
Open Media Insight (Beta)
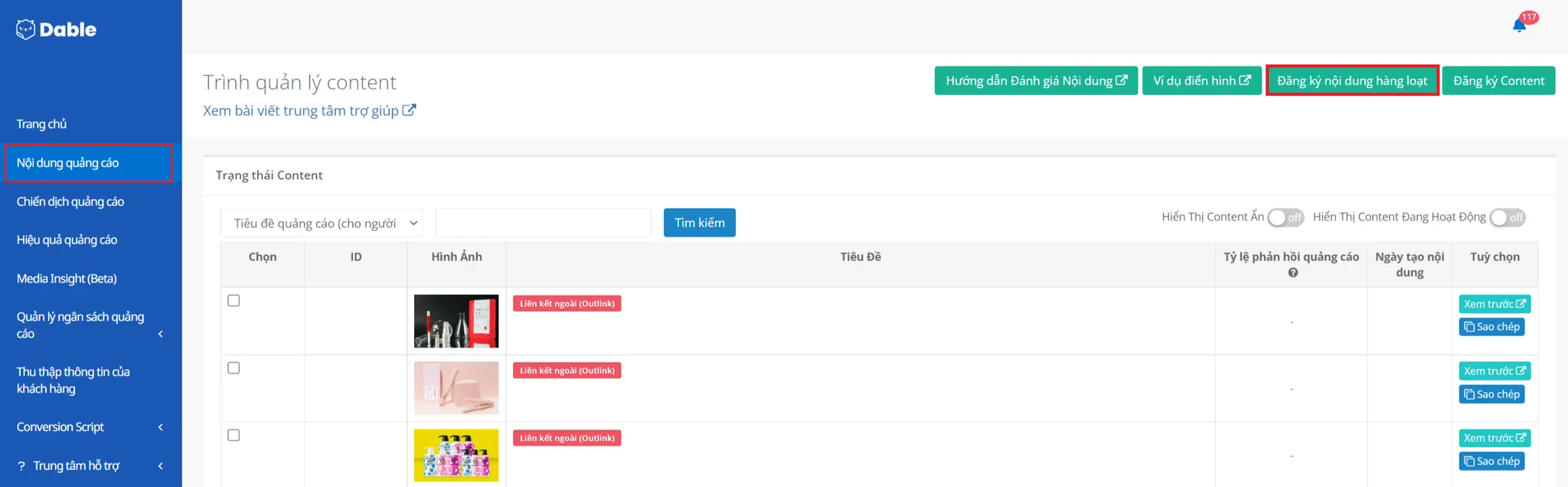tap(67, 279)
